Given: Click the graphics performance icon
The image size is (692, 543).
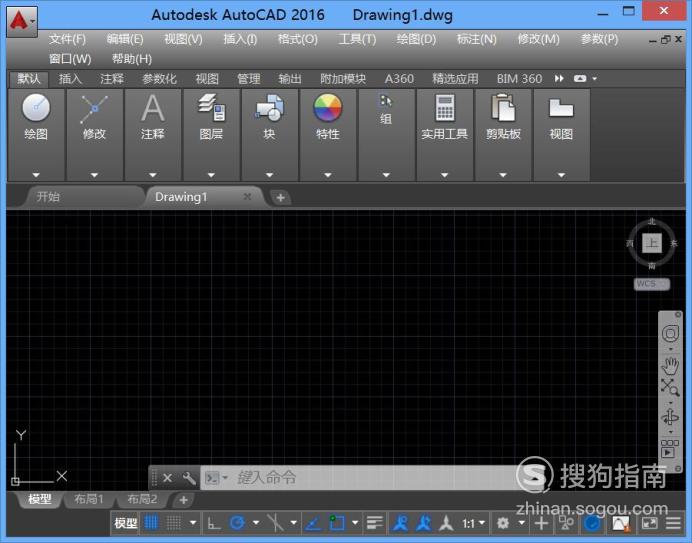Looking at the screenshot, I should click(x=621, y=524).
